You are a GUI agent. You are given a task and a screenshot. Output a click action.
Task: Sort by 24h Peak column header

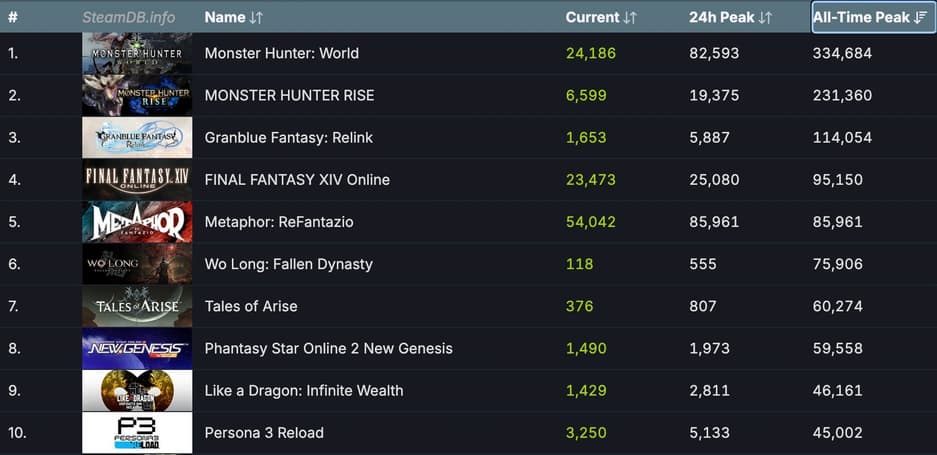point(730,17)
